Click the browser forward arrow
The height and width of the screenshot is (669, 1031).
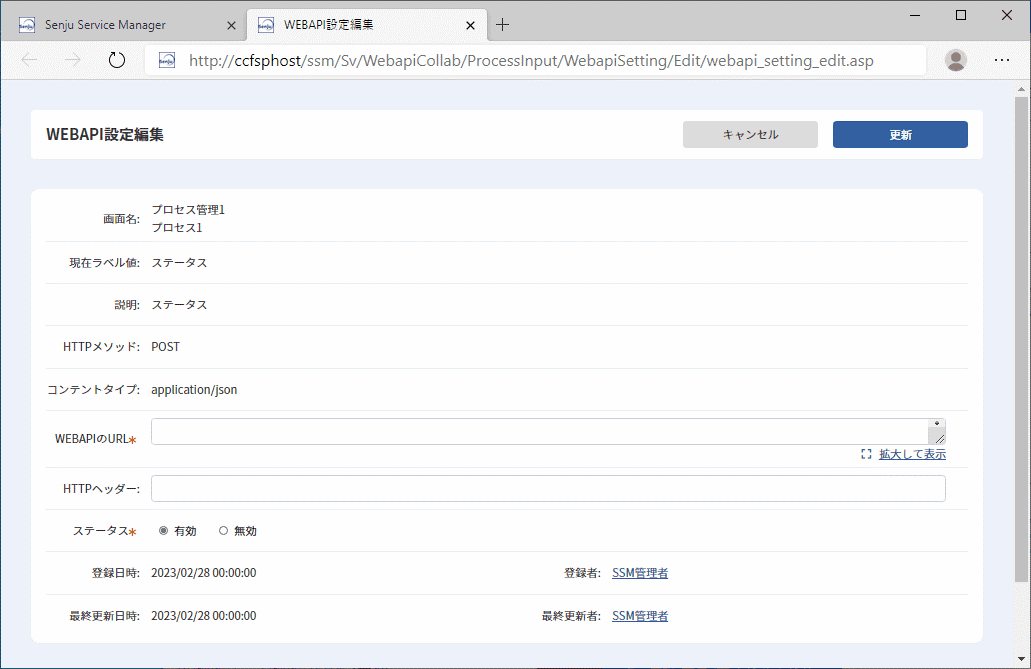[x=73, y=60]
